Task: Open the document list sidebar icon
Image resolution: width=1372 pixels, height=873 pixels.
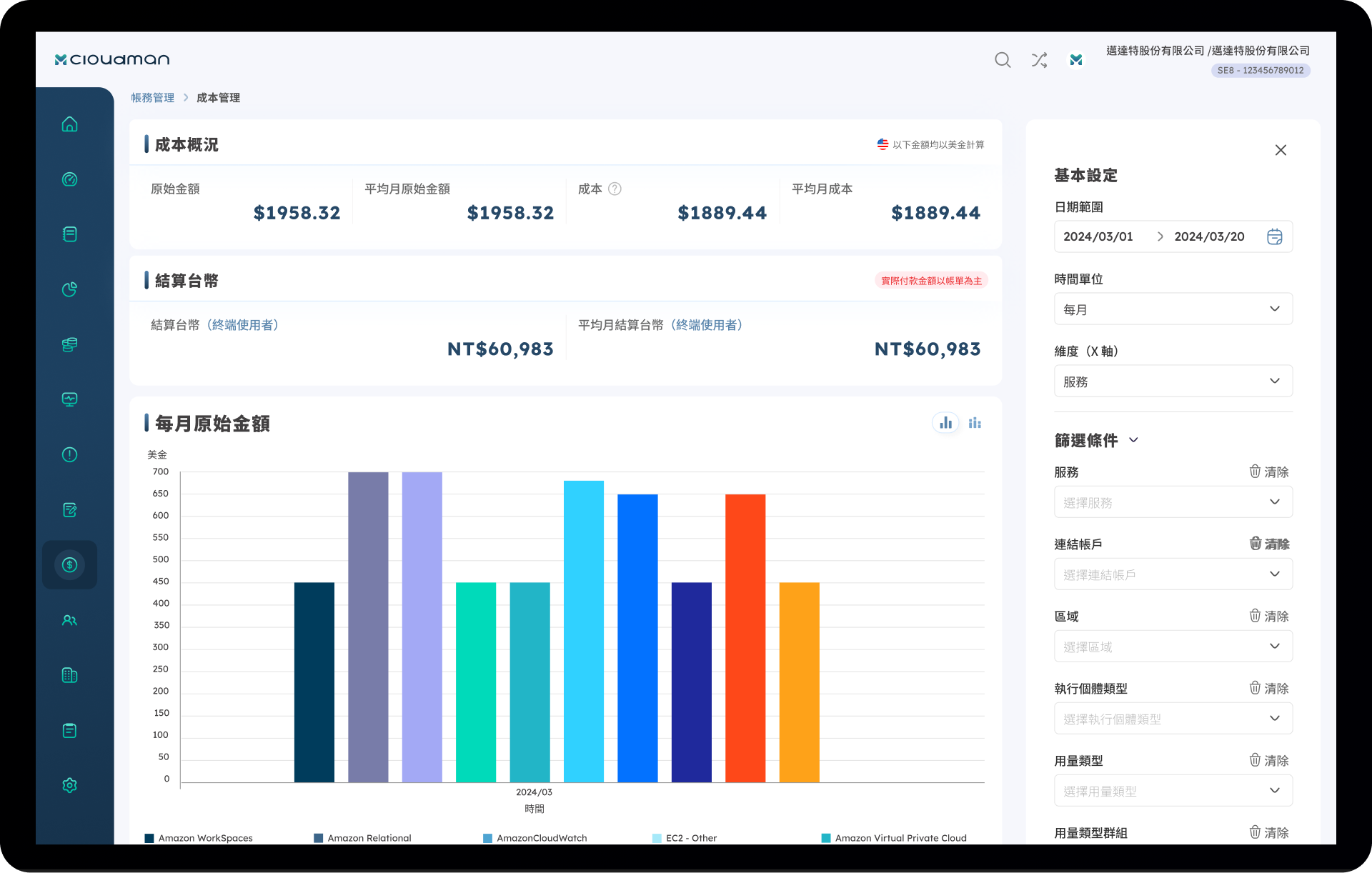Action: [x=69, y=234]
